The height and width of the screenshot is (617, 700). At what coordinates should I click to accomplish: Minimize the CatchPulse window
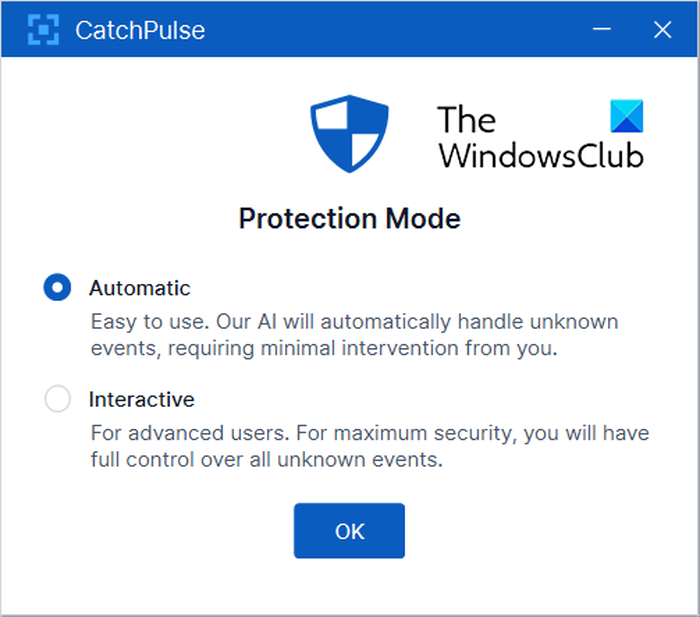604,30
